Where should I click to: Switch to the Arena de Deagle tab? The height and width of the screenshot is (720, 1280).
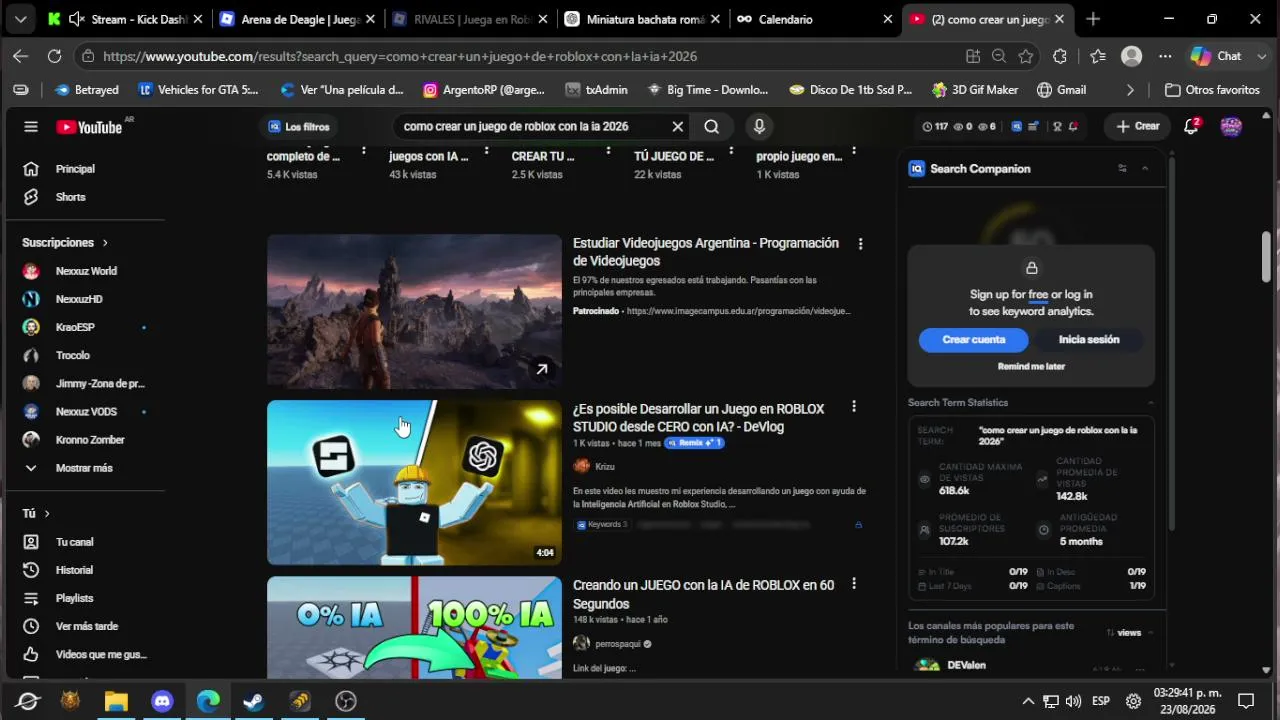297,19
